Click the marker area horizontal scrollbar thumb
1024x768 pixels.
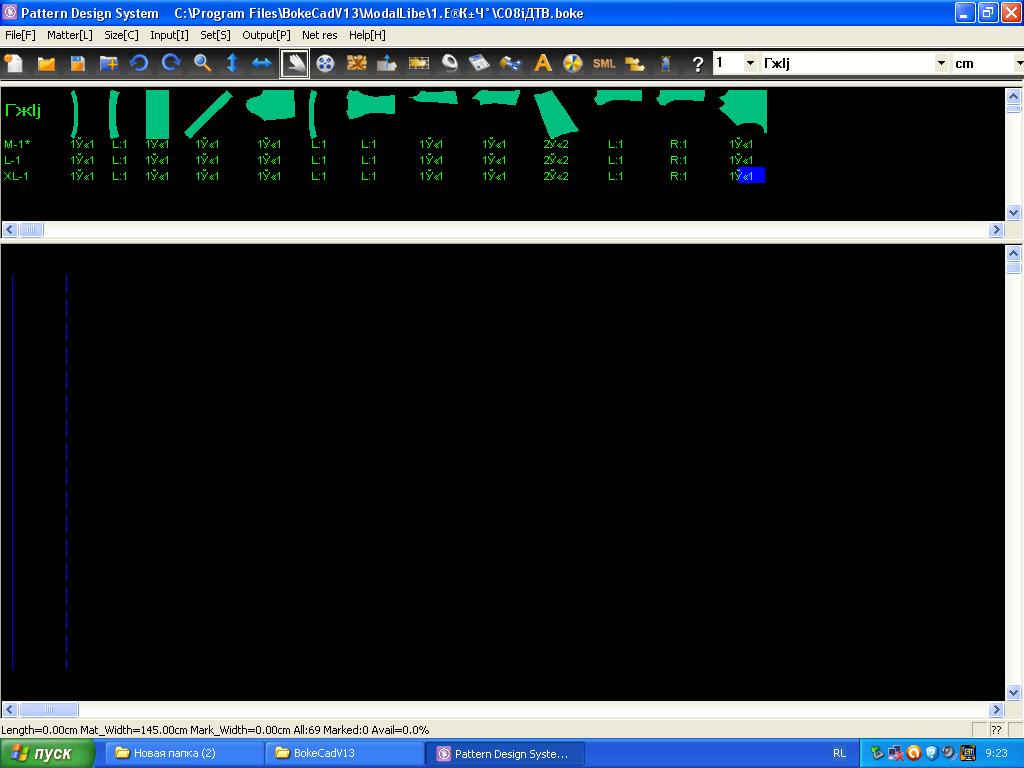pos(49,709)
